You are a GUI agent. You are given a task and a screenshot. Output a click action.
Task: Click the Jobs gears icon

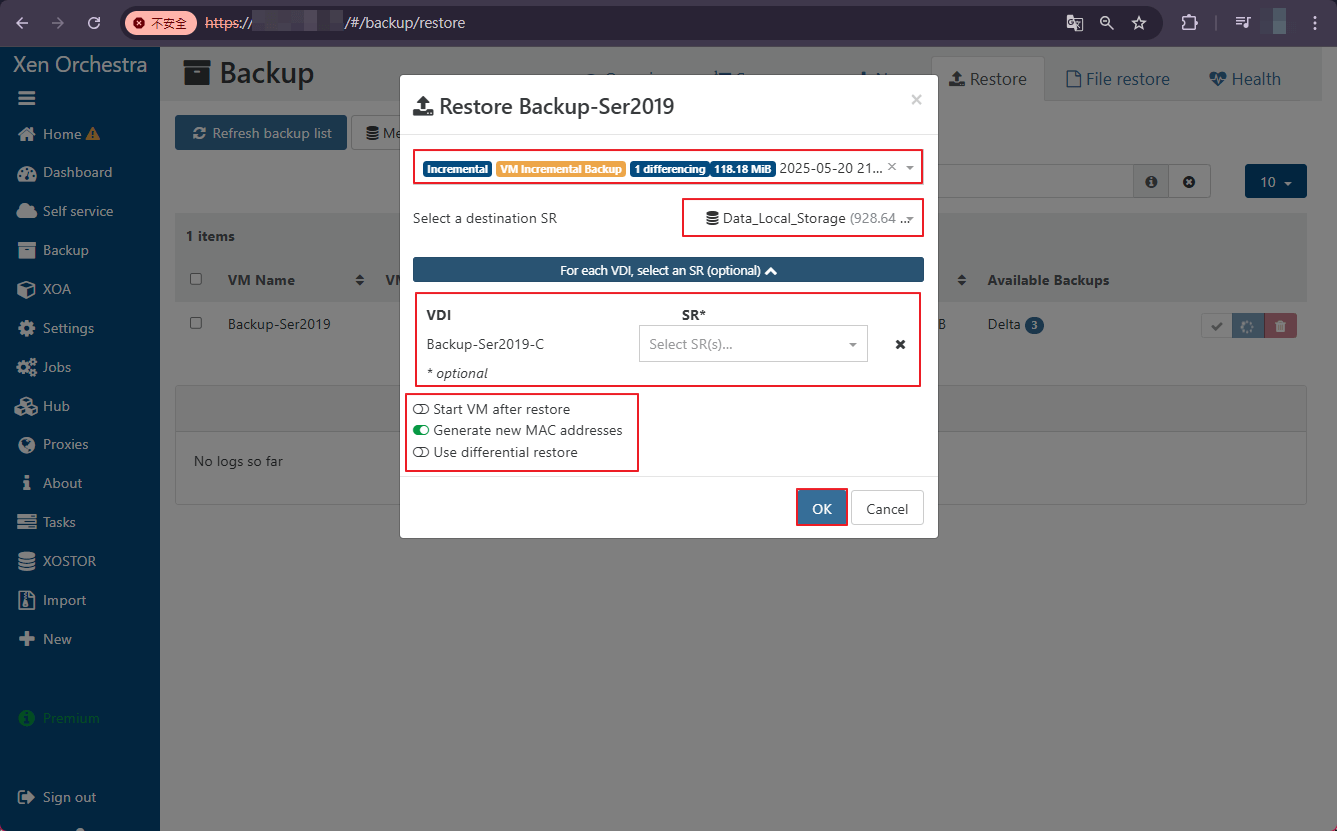click(x=27, y=367)
